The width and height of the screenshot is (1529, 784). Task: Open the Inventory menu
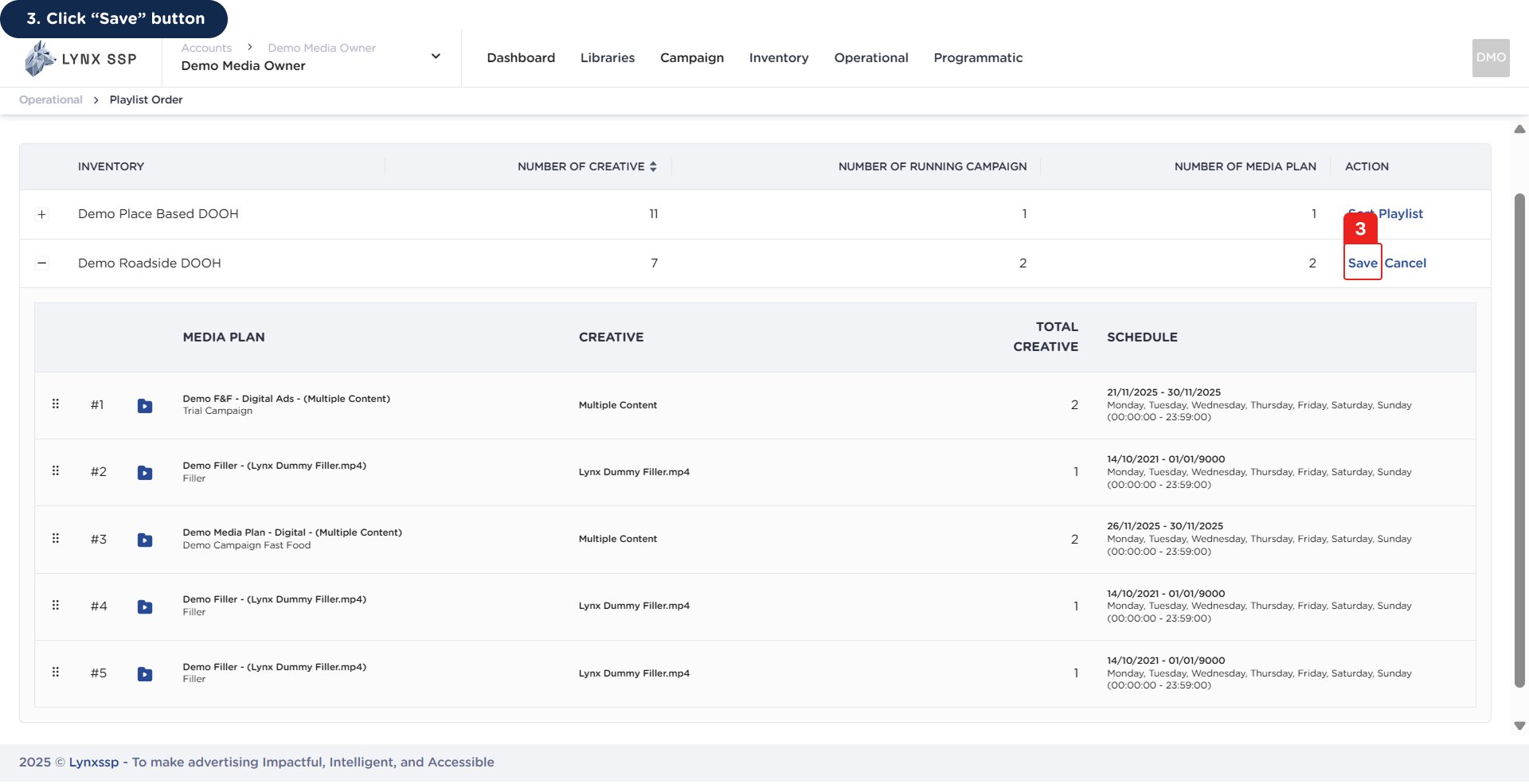click(x=779, y=58)
